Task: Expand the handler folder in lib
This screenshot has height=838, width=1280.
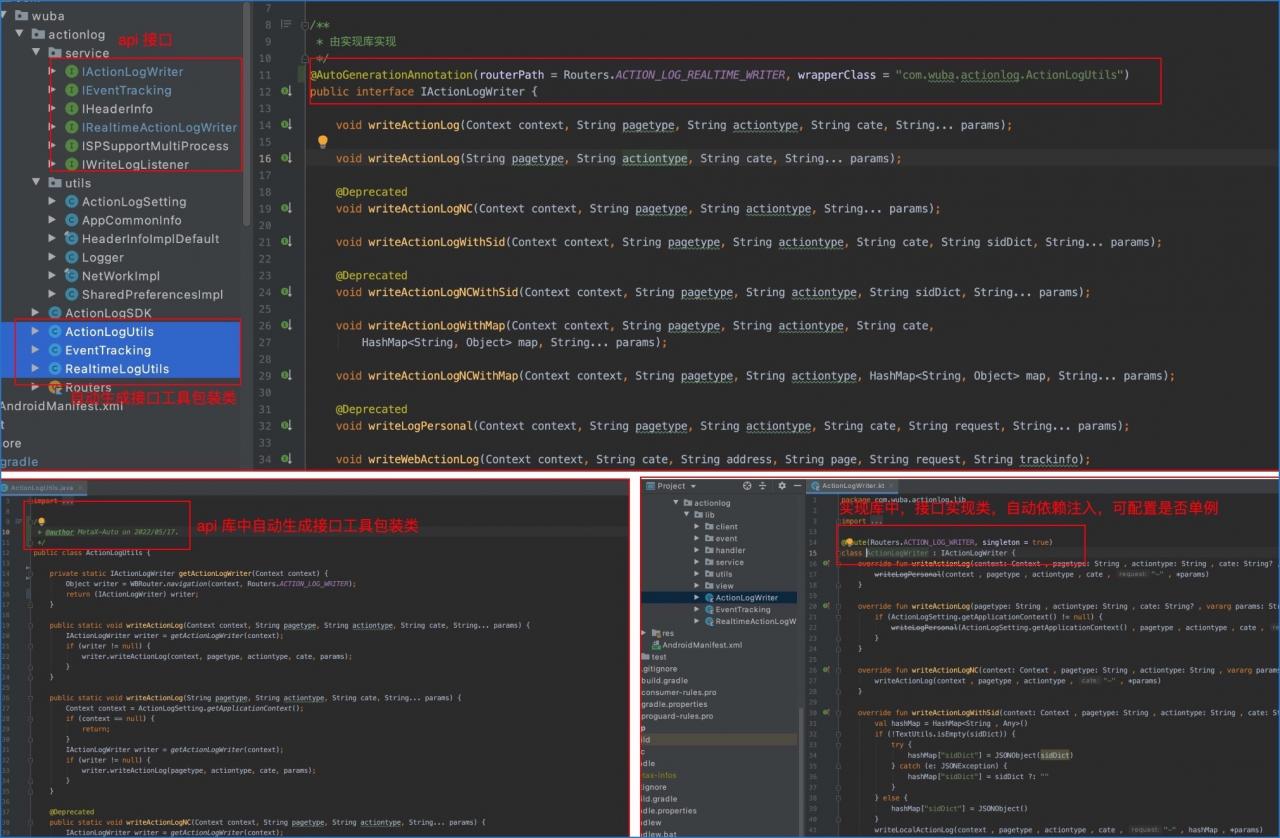Action: pos(697,551)
